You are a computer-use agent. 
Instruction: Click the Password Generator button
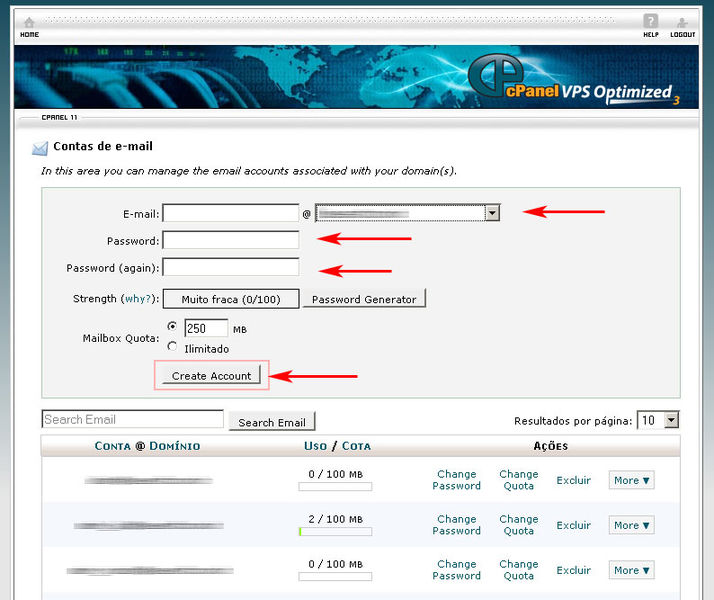(364, 299)
